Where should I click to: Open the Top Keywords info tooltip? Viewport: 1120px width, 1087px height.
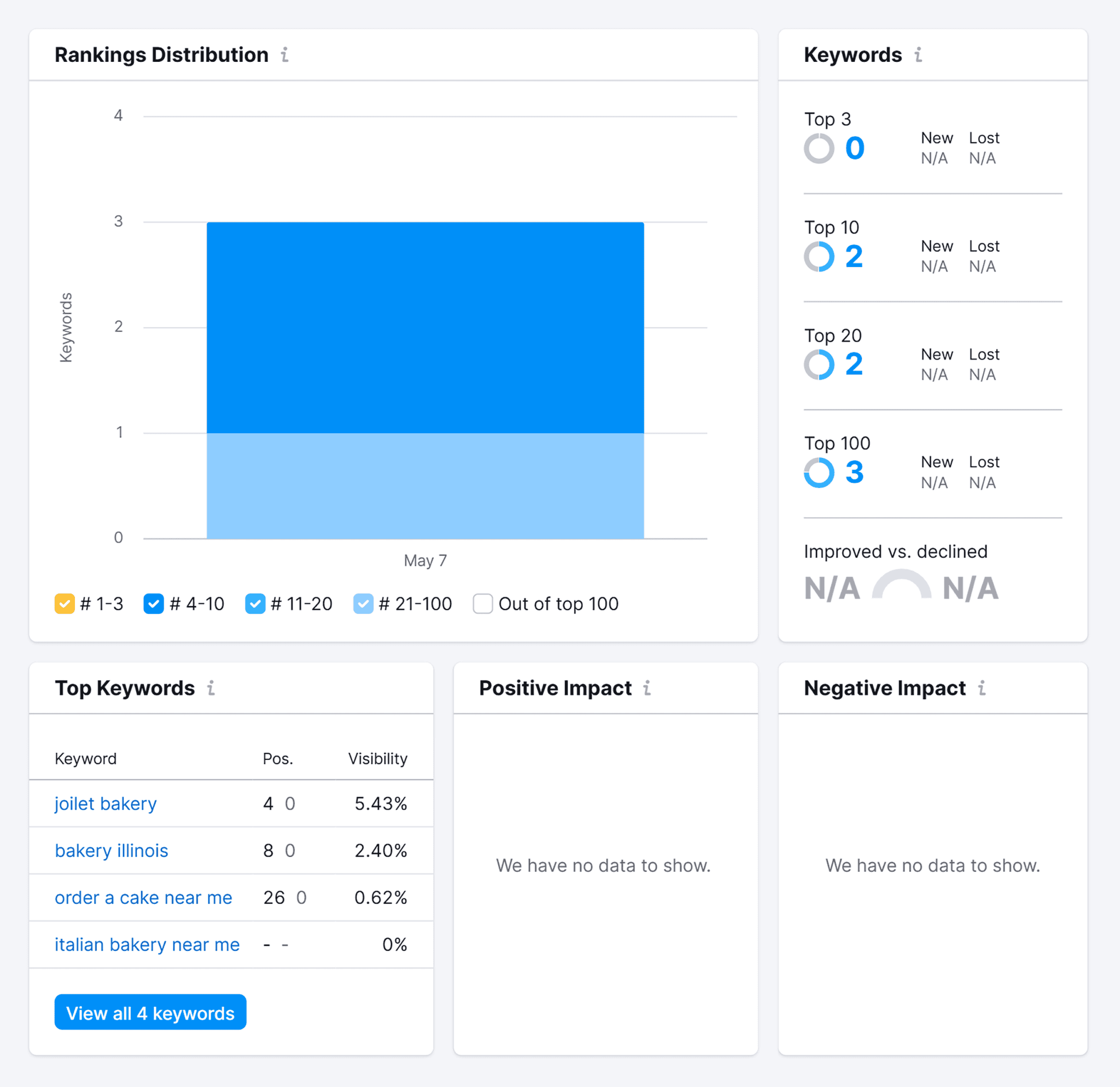212,688
